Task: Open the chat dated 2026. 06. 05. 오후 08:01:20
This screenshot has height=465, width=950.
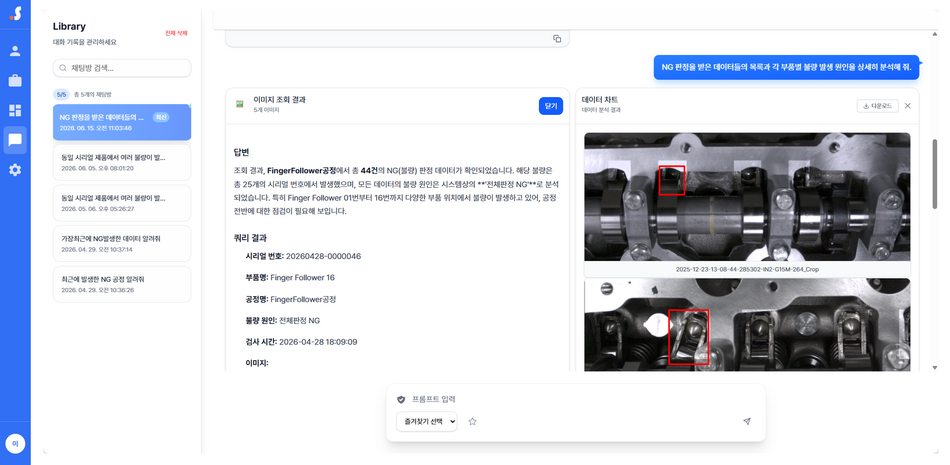Action: 122,162
